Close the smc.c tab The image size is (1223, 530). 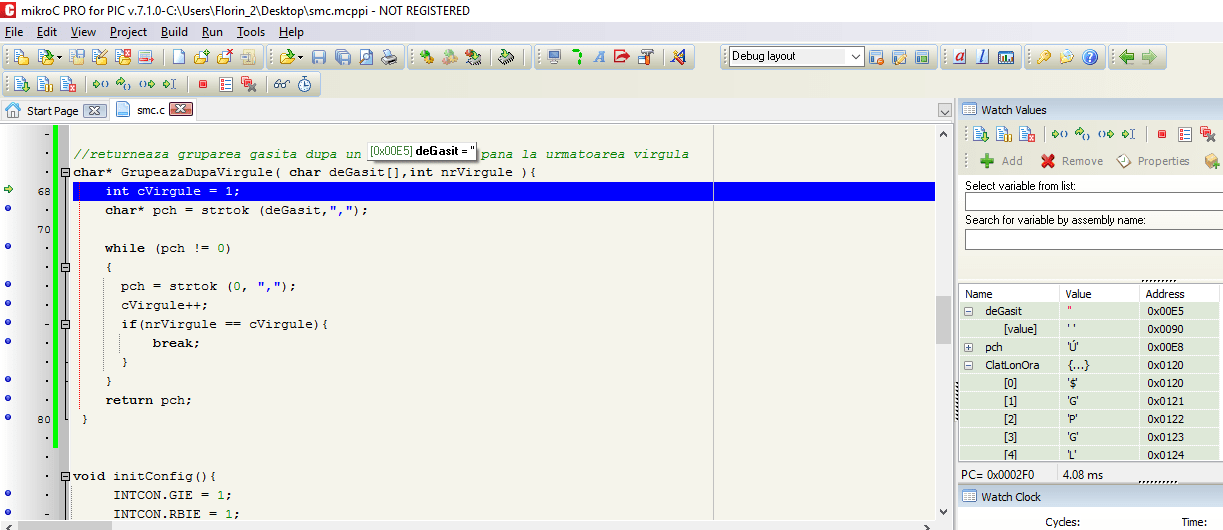181,110
